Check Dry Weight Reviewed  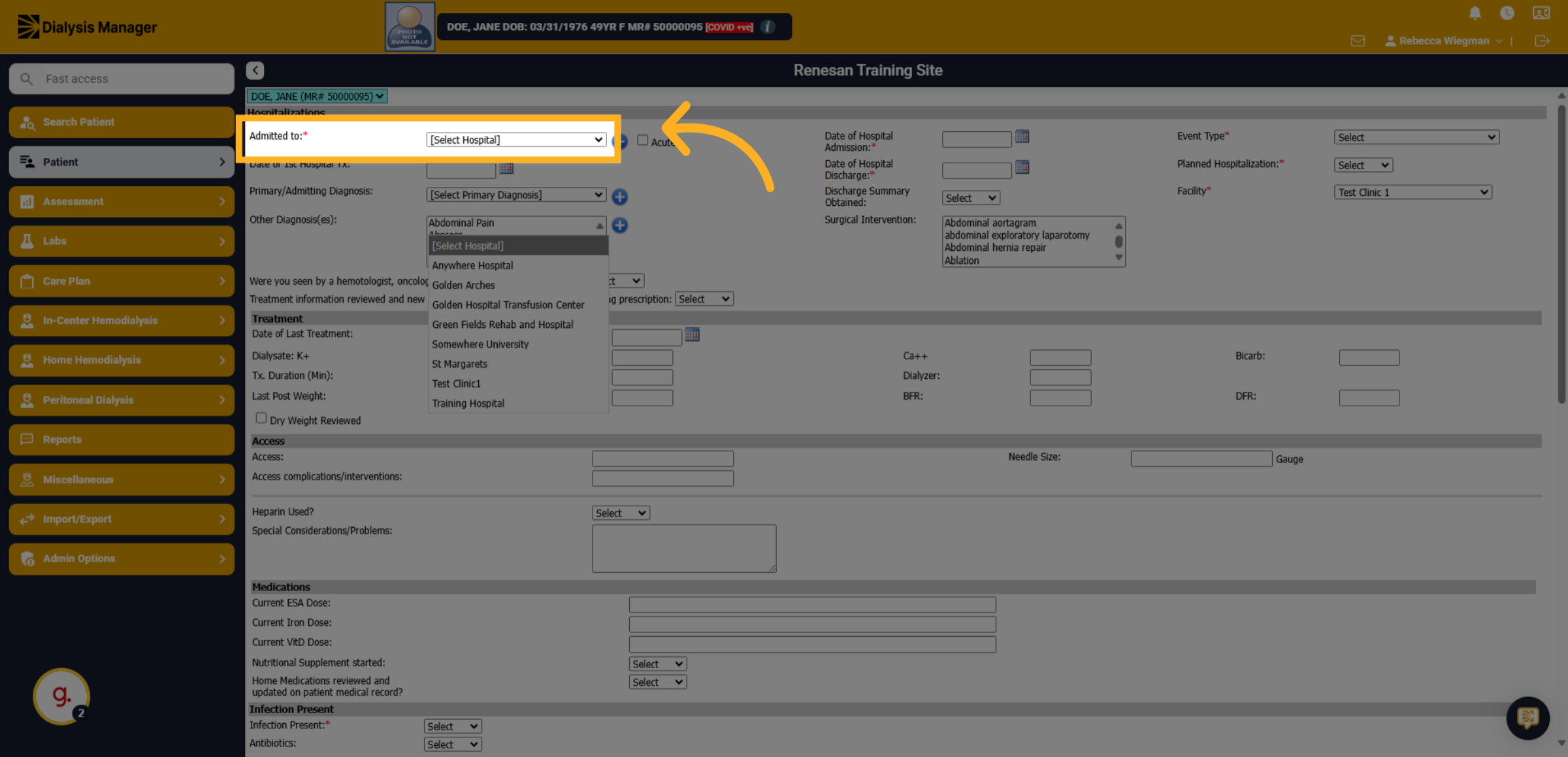pyautogui.click(x=261, y=418)
